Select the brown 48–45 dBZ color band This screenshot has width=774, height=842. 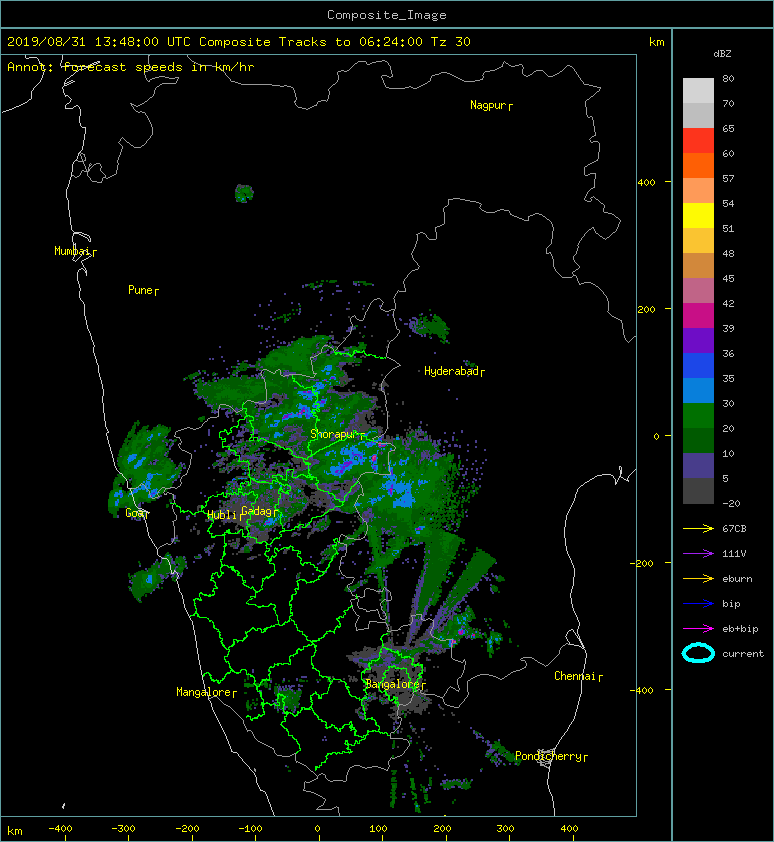pyautogui.click(x=698, y=266)
